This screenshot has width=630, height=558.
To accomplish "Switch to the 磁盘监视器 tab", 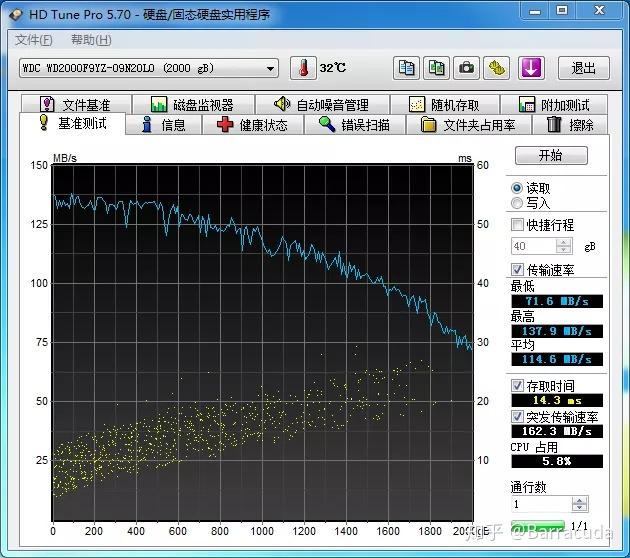I will click(191, 105).
